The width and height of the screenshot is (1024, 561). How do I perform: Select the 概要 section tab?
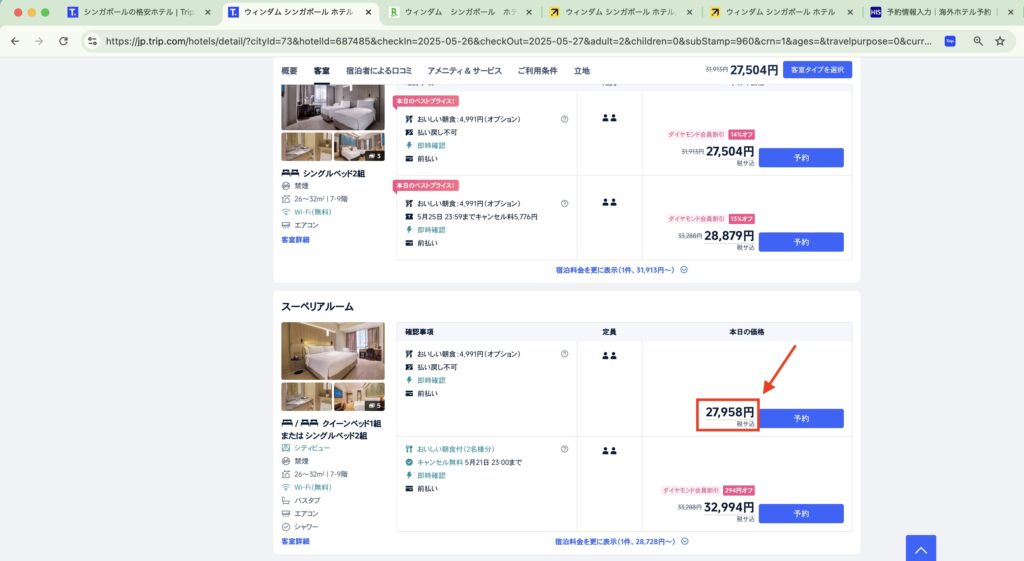tap(289, 71)
